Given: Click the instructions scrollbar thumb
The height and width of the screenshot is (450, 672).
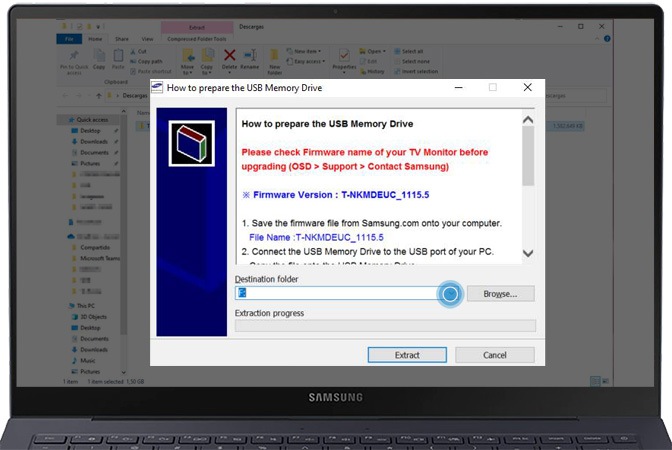Looking at the screenshot, I should (528, 156).
